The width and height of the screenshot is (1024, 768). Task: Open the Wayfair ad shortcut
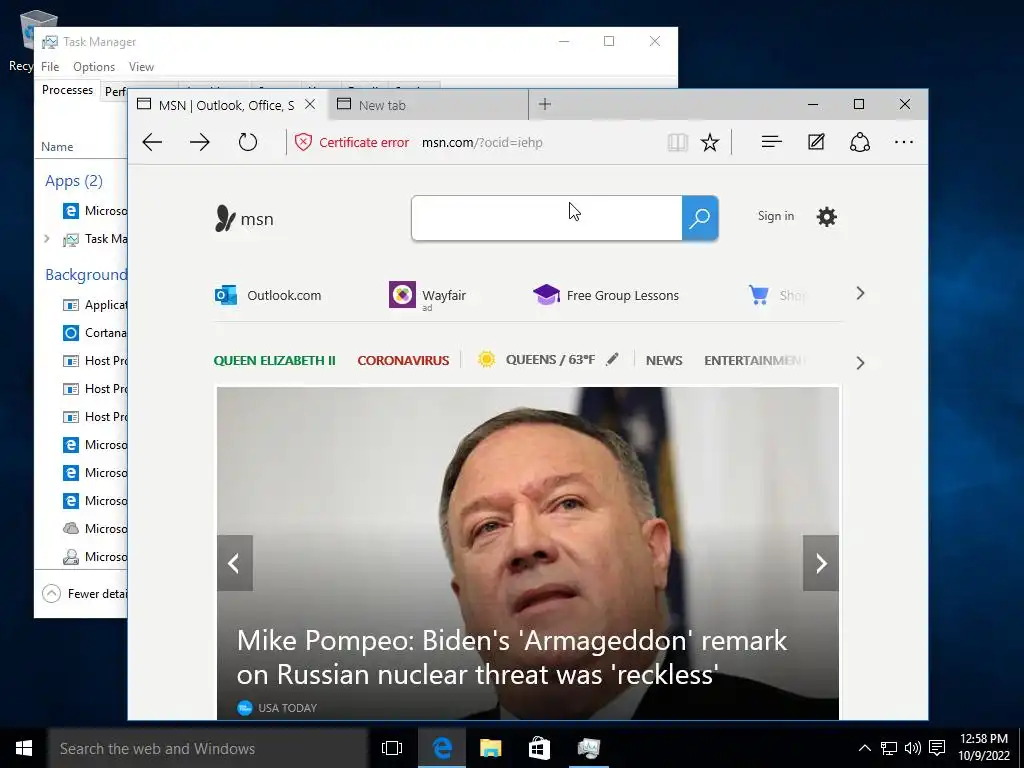[428, 295]
